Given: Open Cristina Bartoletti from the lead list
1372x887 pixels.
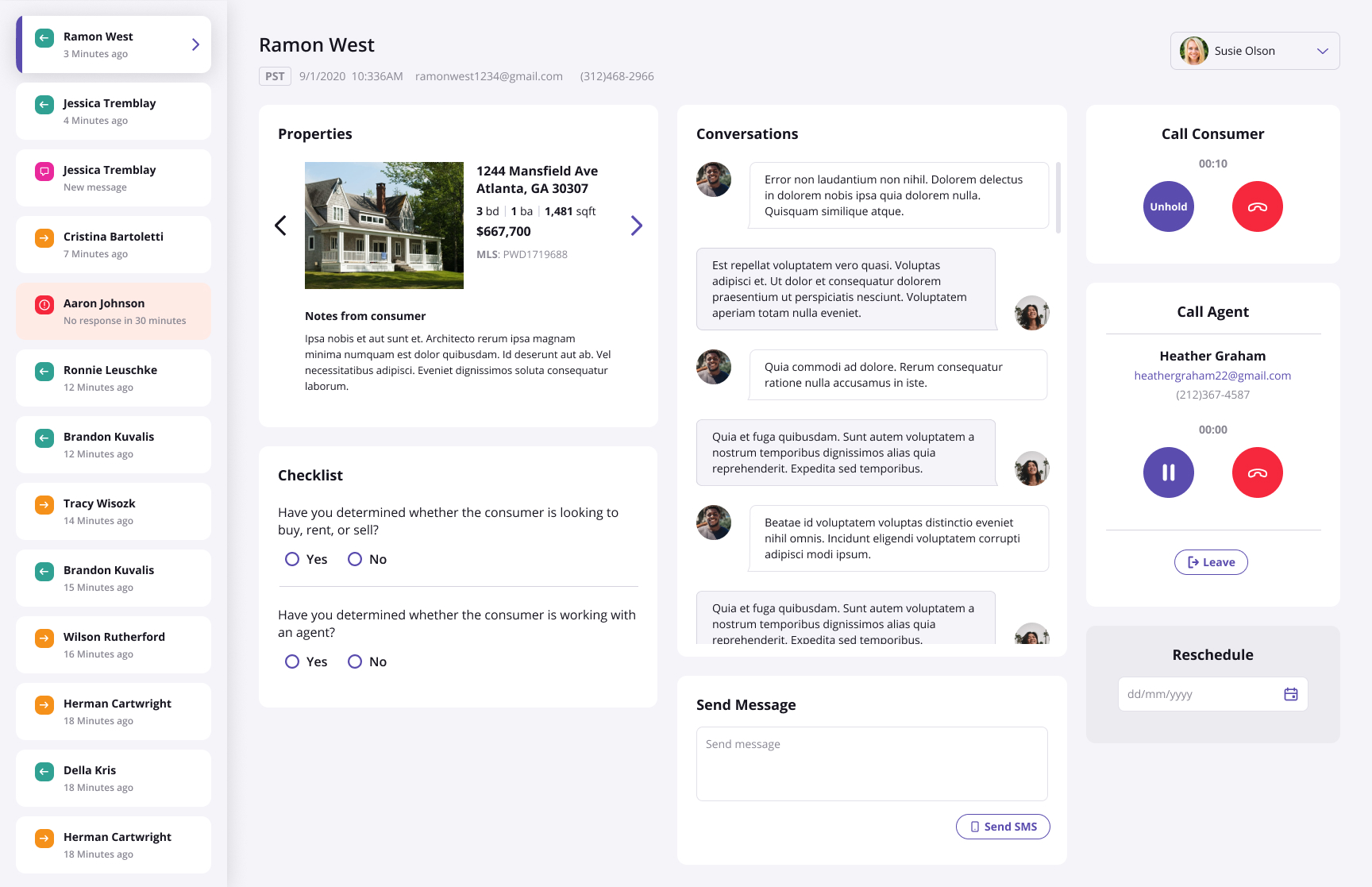Looking at the screenshot, I should 114,245.
